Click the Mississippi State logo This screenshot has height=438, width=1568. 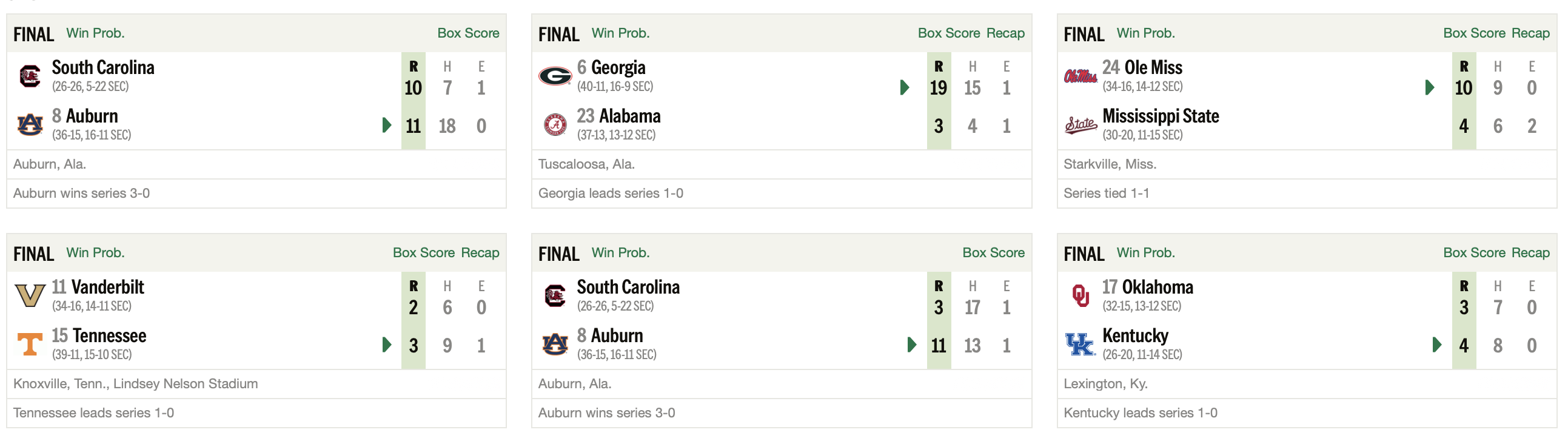tap(1081, 125)
